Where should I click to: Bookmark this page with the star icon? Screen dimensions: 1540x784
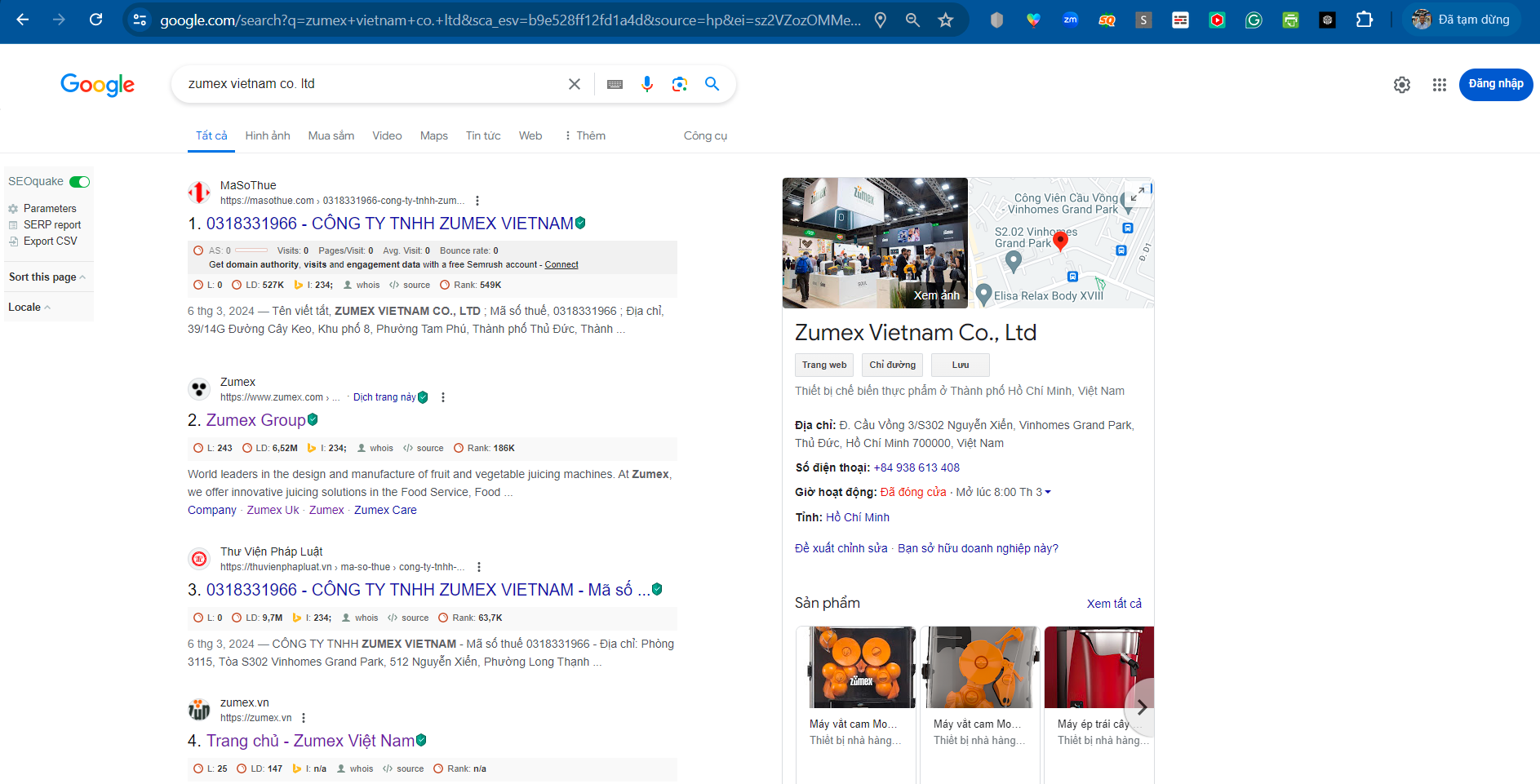point(946,20)
